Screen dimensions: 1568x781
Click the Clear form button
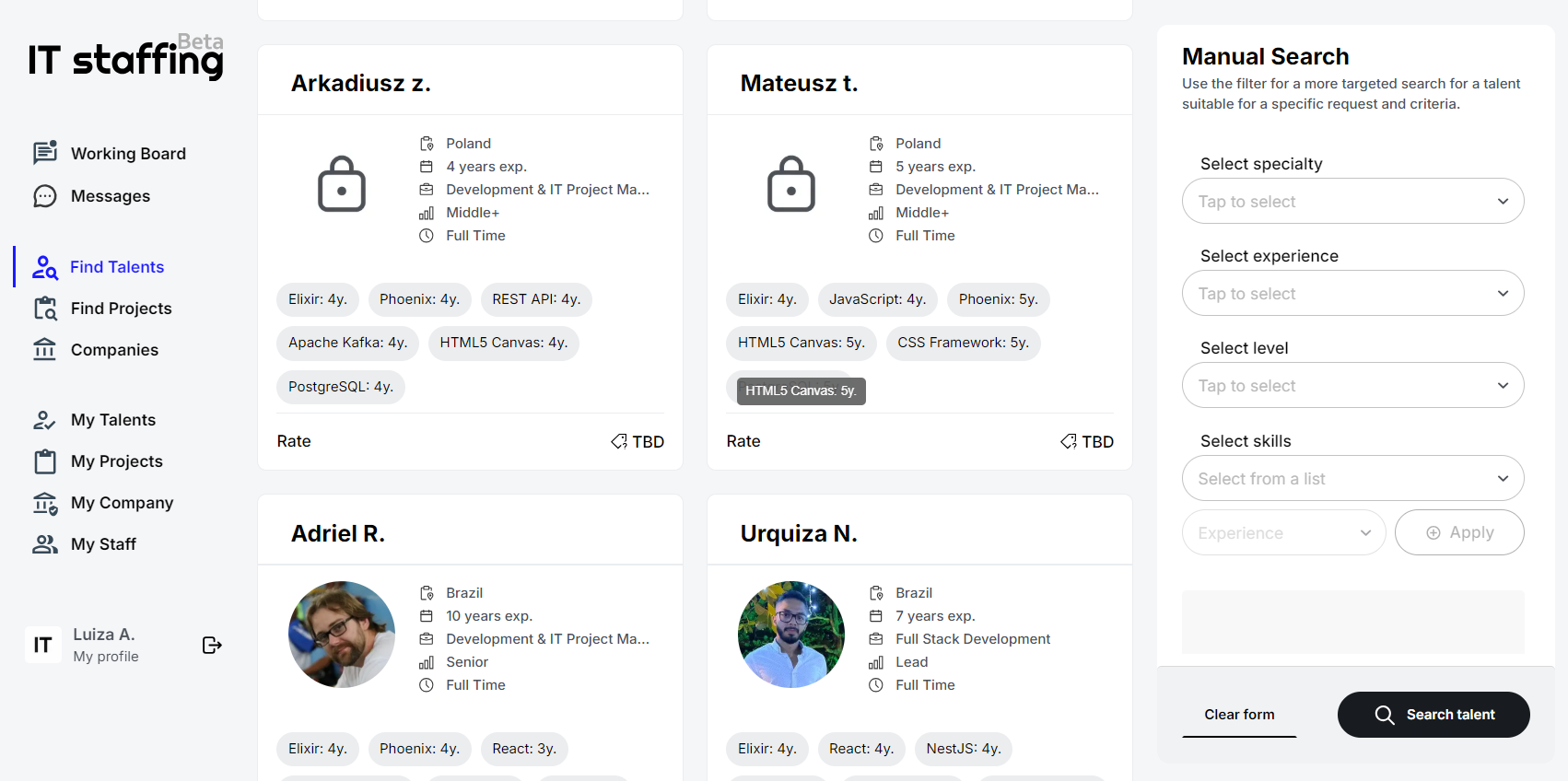(1239, 715)
